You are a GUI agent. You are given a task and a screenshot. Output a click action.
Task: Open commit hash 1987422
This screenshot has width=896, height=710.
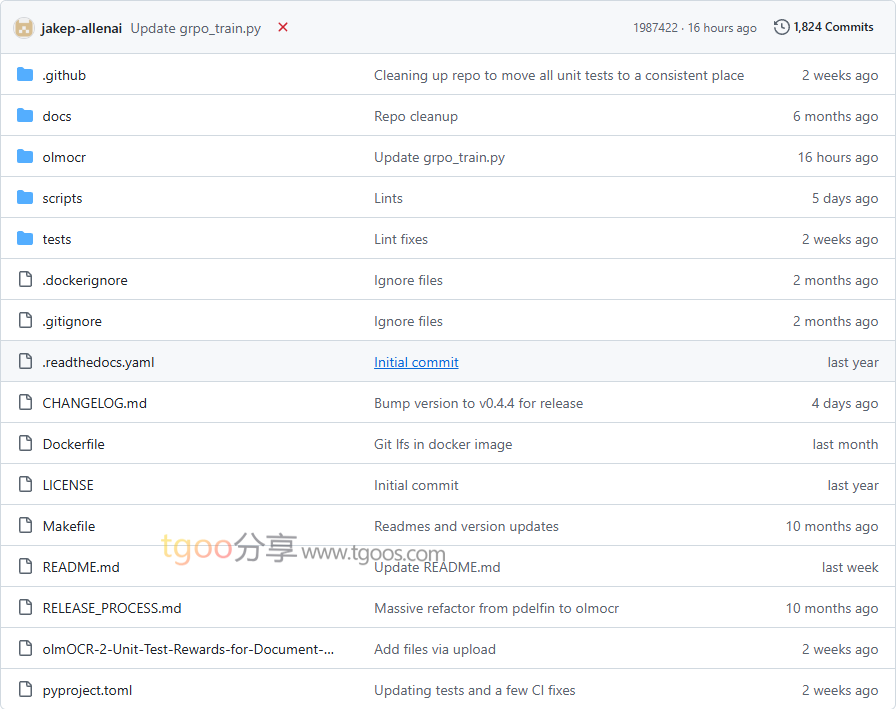coord(655,28)
